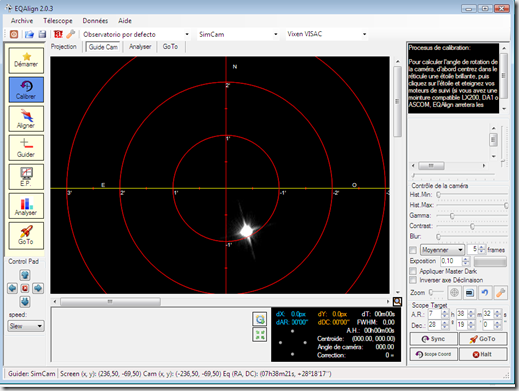Move telescope right with Control Pad arrow
519x391 pixels.
click(x=38, y=288)
